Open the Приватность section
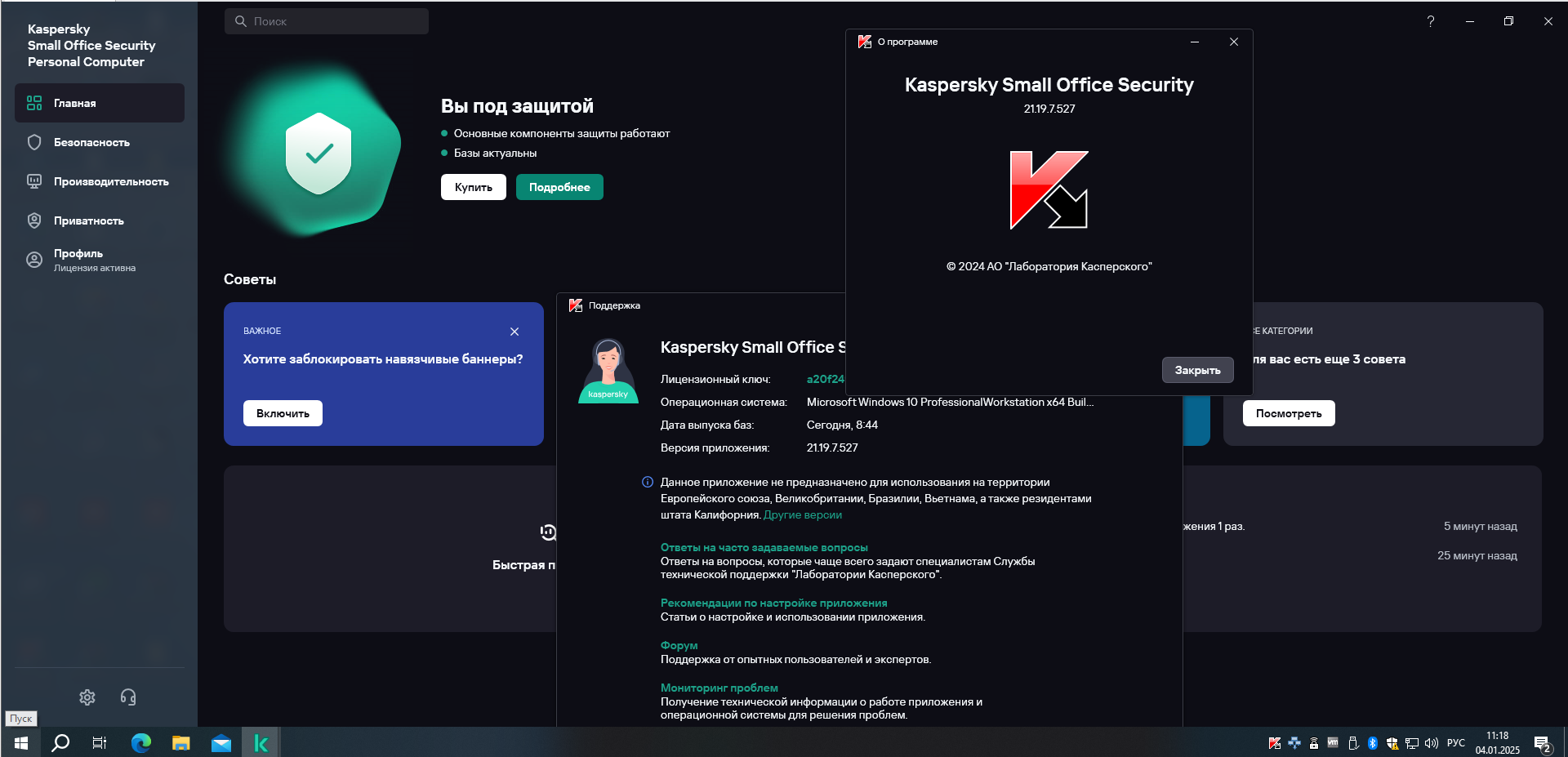The image size is (1568, 757). [100, 220]
